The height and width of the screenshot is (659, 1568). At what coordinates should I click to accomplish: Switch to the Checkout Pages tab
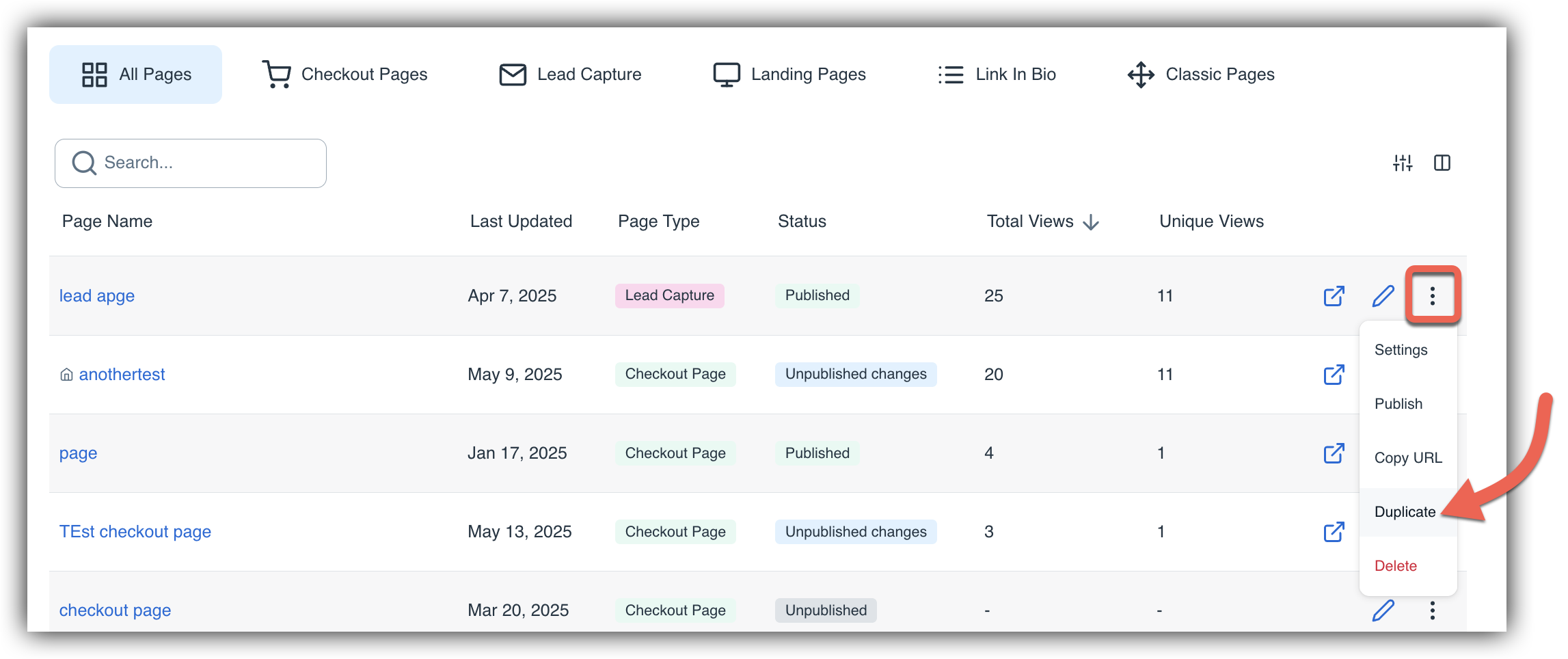(x=345, y=75)
